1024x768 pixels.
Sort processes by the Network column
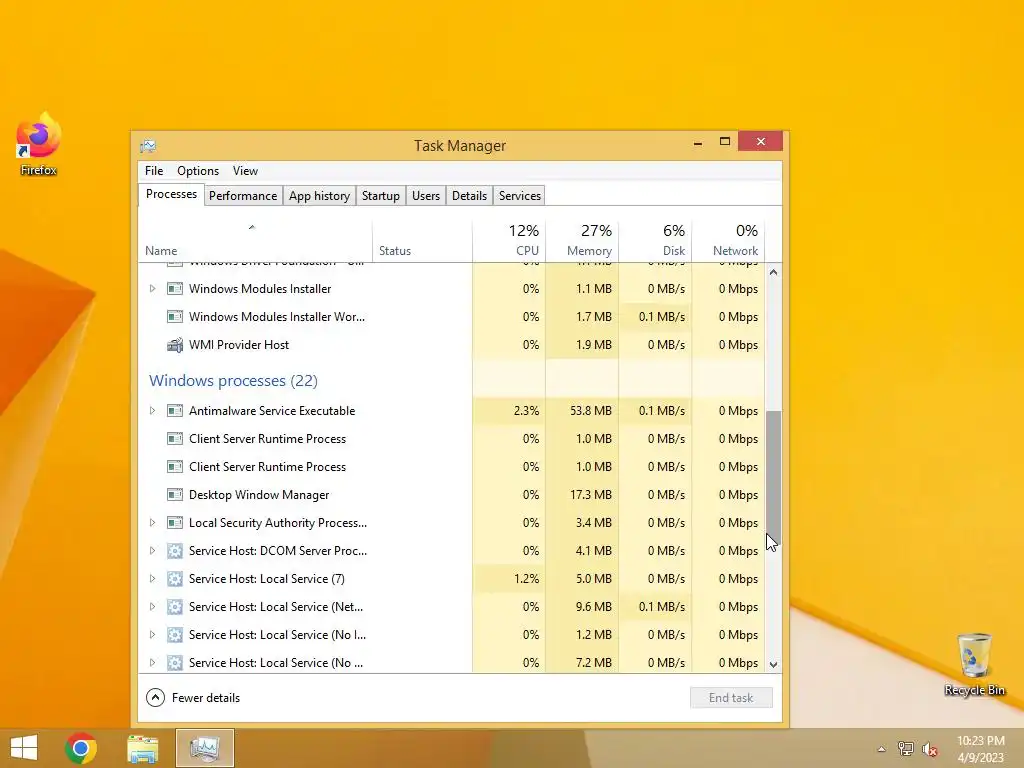728,242
